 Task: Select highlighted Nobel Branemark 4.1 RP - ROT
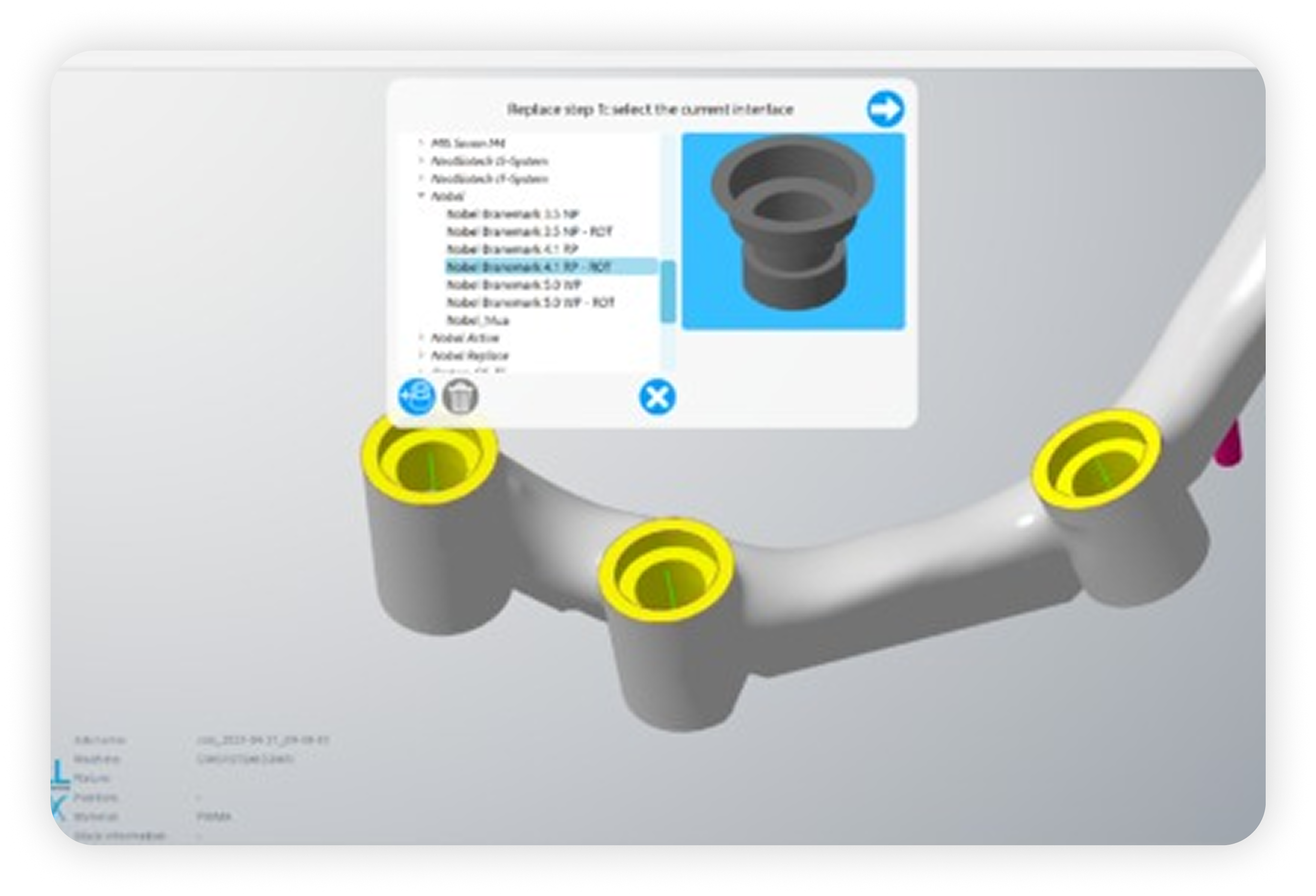pyautogui.click(x=551, y=267)
